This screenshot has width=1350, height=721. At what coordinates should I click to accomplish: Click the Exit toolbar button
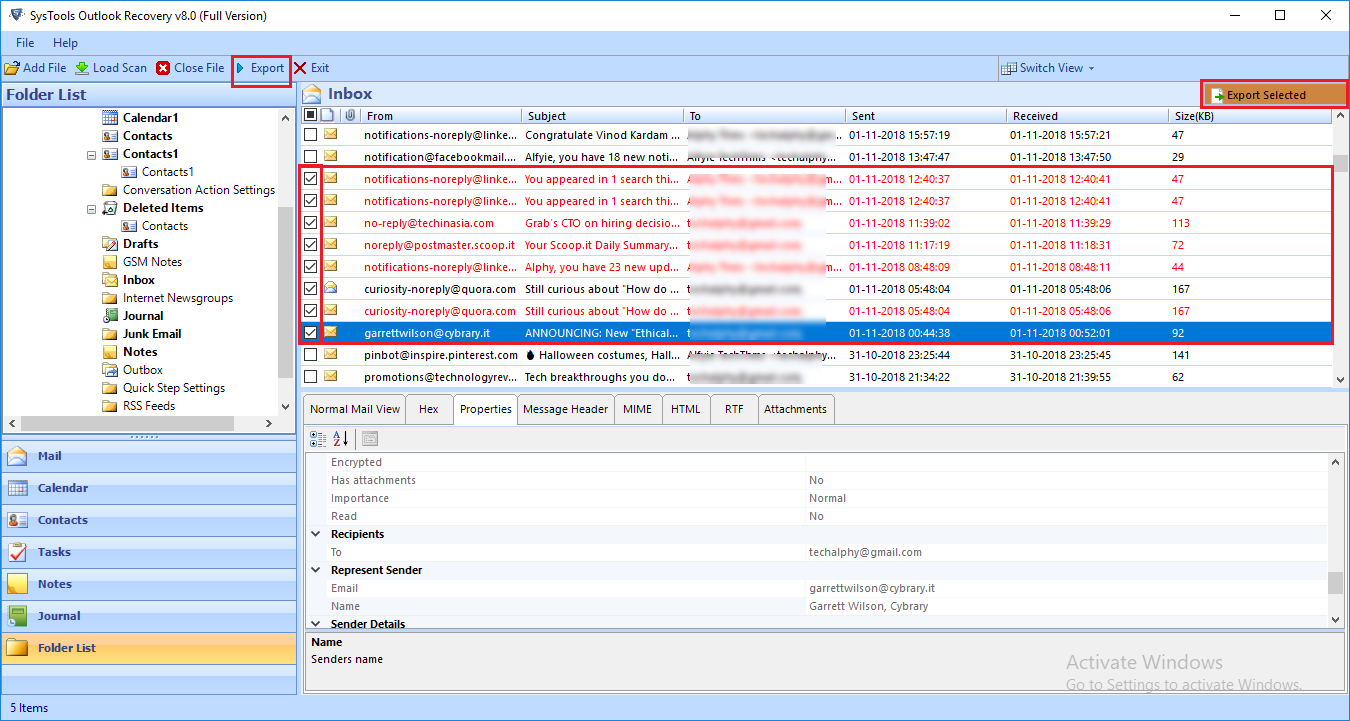(311, 68)
